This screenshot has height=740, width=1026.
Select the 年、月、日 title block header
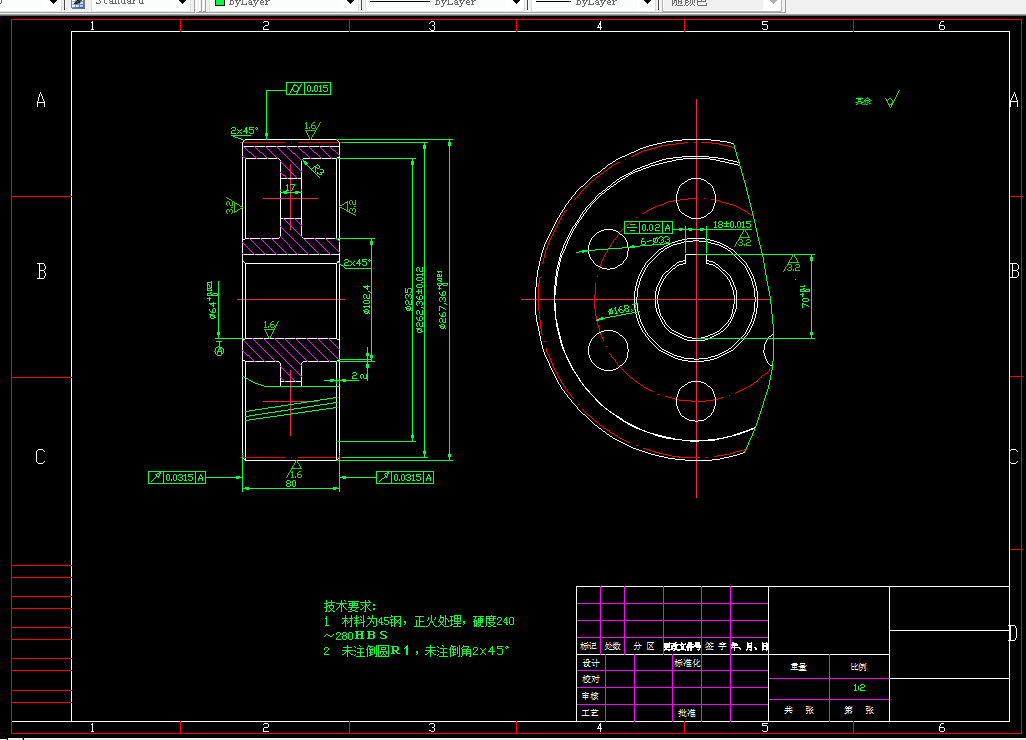749,646
